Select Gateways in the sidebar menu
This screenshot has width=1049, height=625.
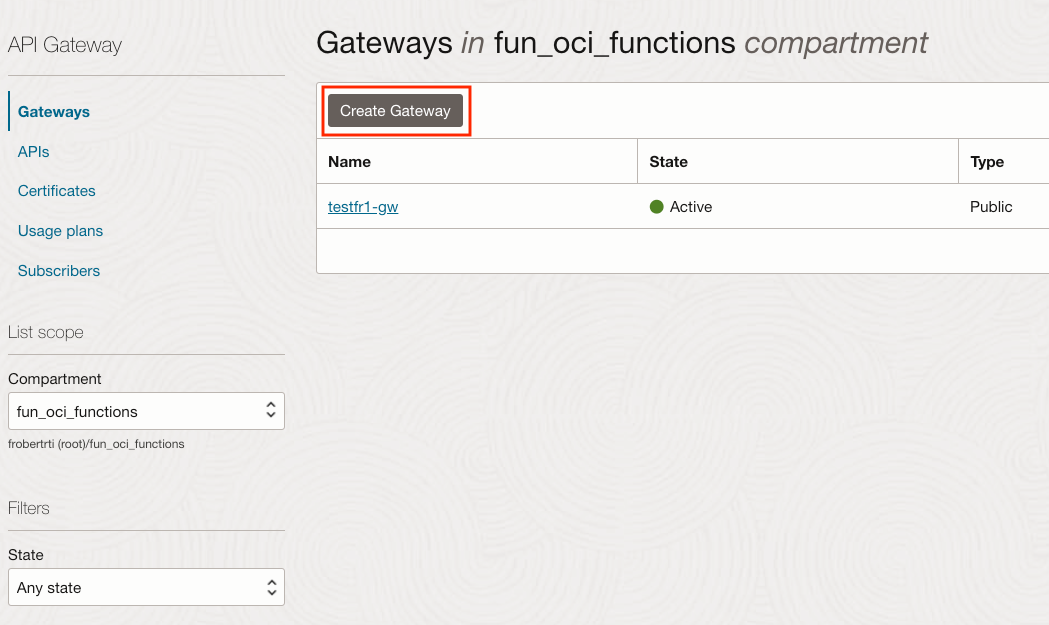54,112
